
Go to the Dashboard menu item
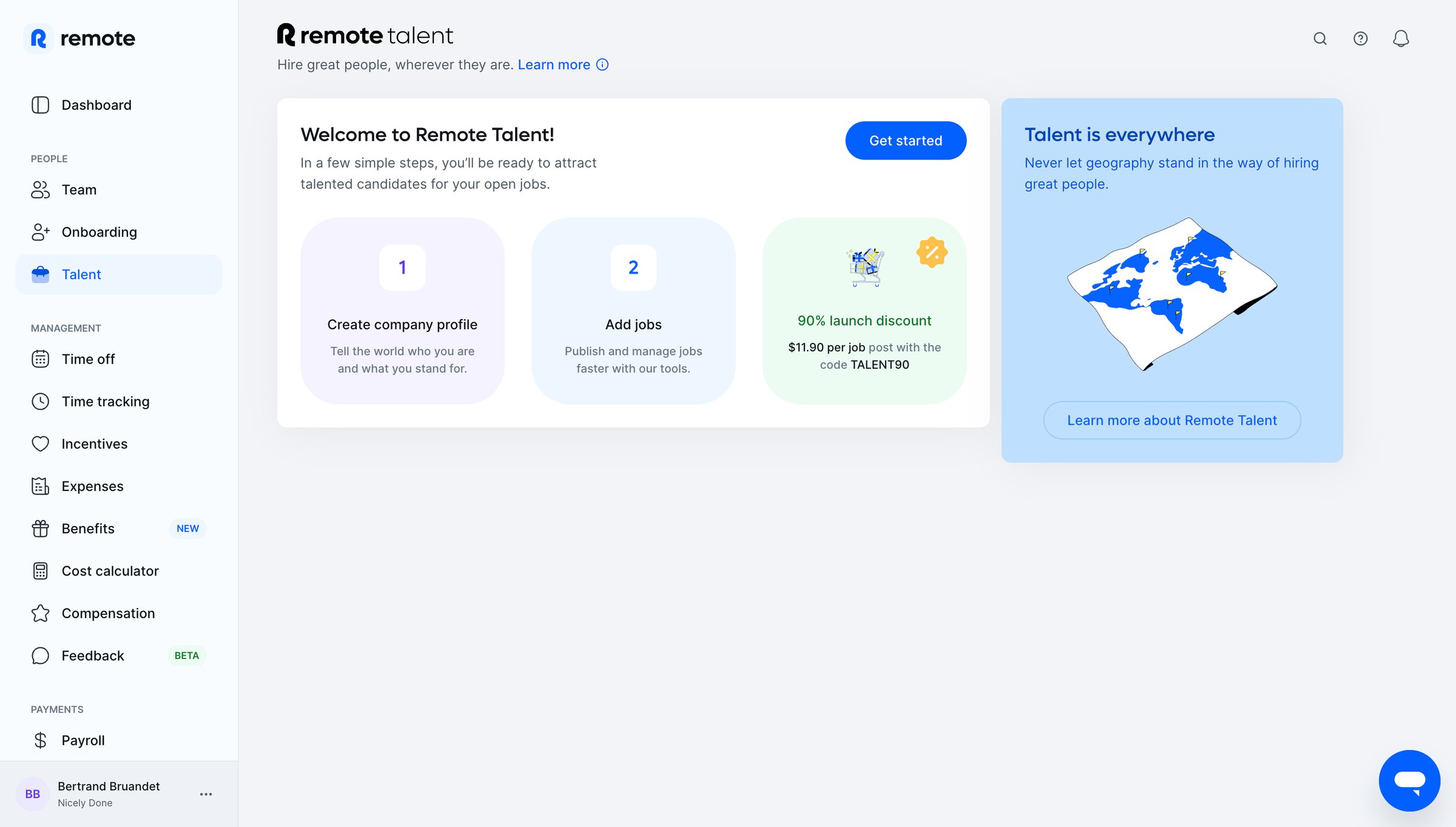pyautogui.click(x=119, y=105)
